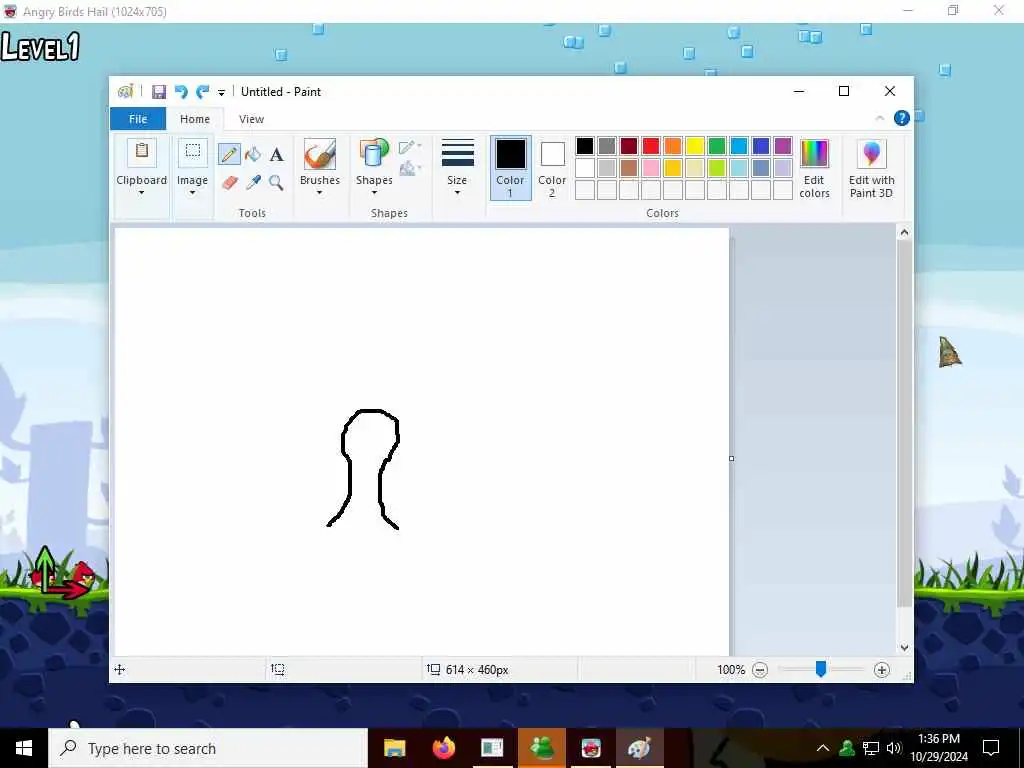Open the File menu

[x=138, y=119]
